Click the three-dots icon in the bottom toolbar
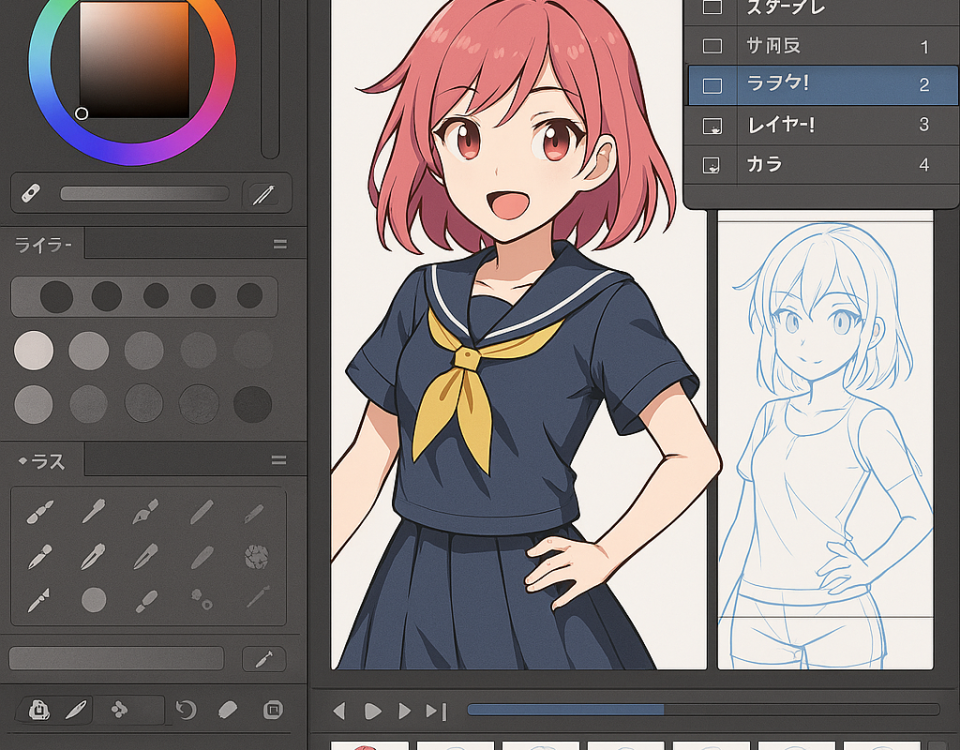Viewport: 960px width, 750px height. (119, 710)
